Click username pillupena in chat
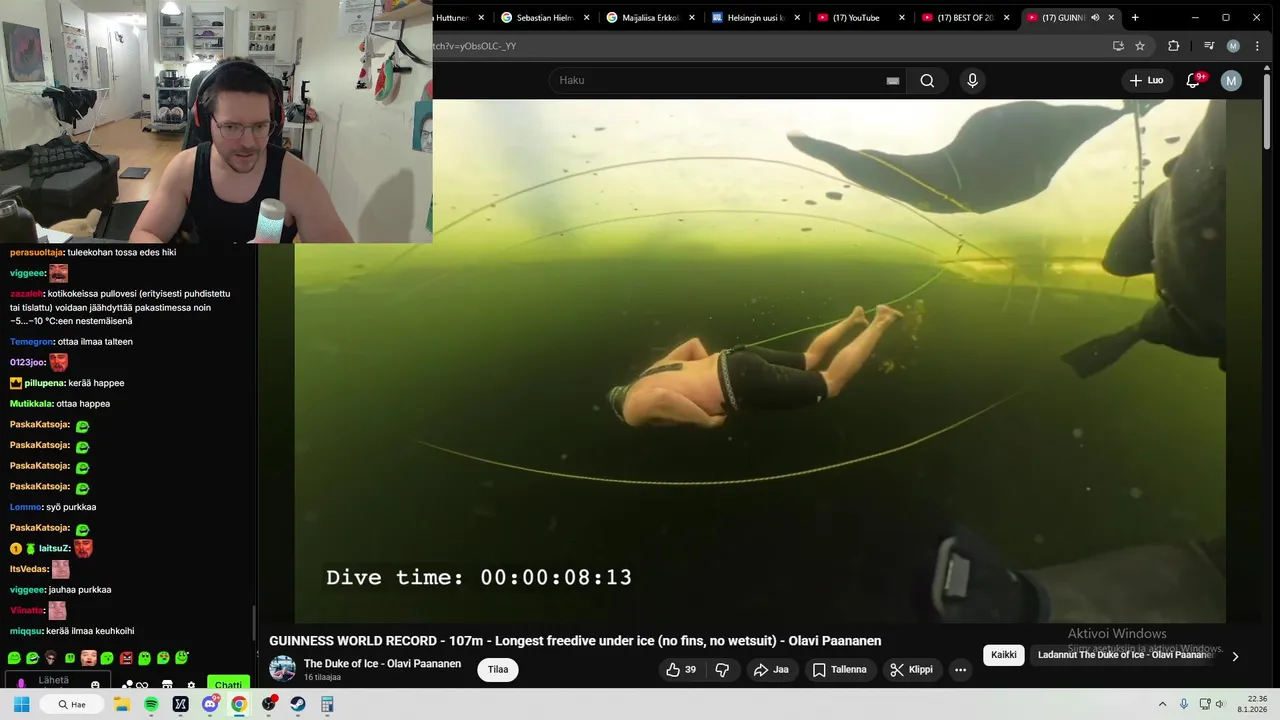 44,383
